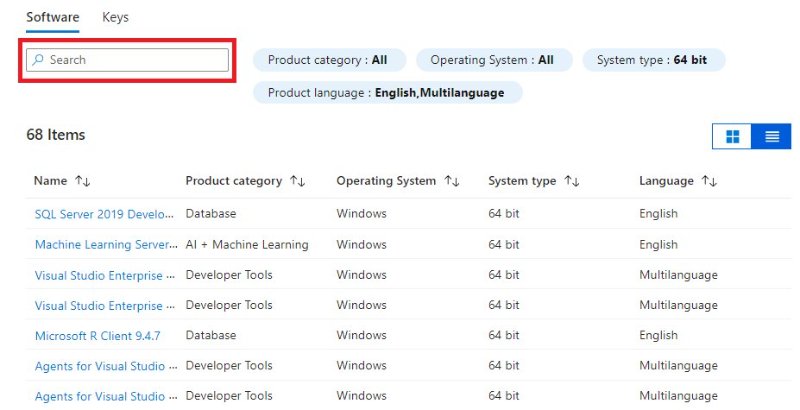Open the first Agents for Visual Studio link
The width and height of the screenshot is (800, 410).
coord(105,366)
